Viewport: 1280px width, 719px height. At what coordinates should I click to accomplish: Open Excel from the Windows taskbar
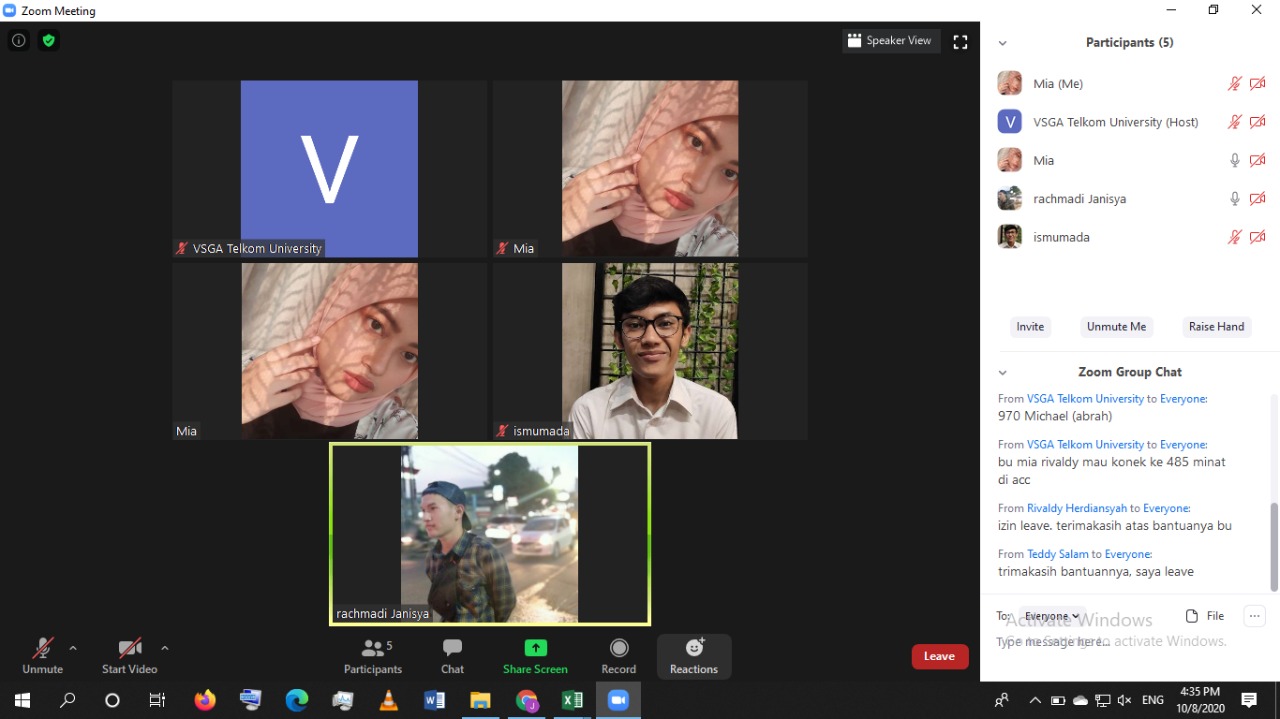(572, 701)
